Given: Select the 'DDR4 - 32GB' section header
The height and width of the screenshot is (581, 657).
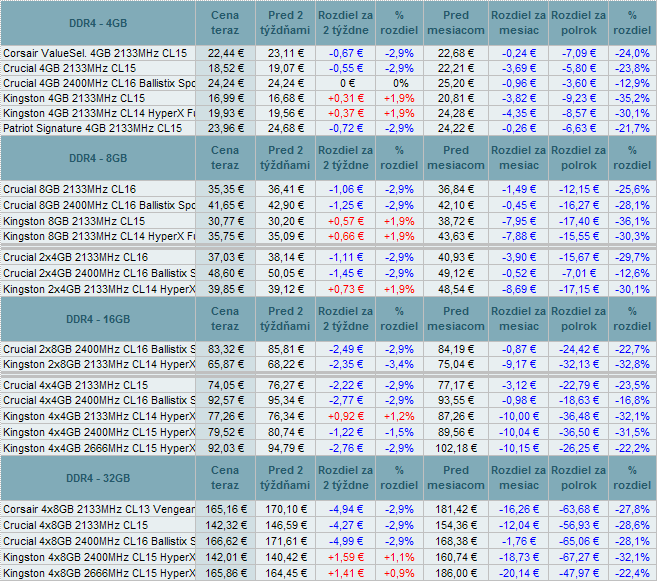Looking at the screenshot, I should coord(98,478).
